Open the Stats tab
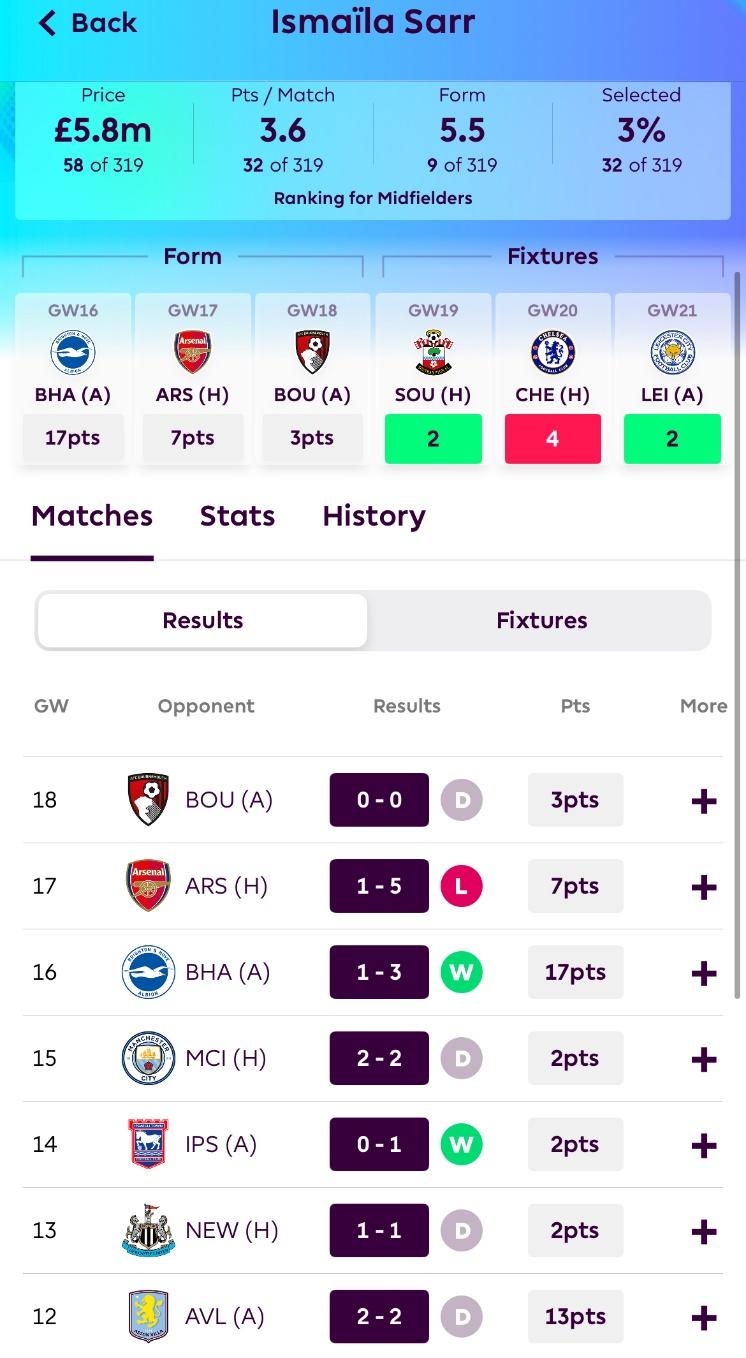Image resolution: width=746 pixels, height=1358 pixels. (x=237, y=516)
